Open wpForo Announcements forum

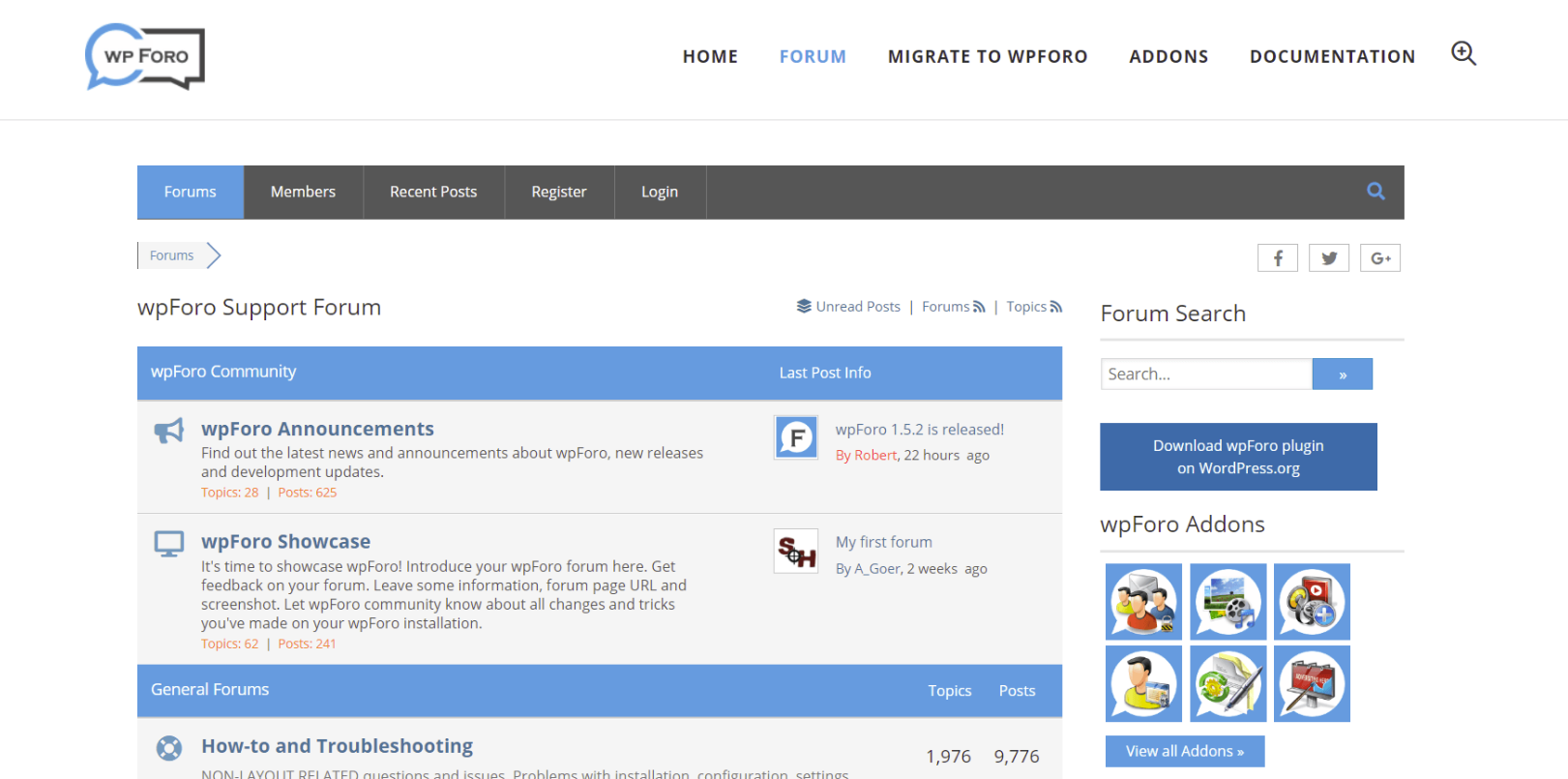317,429
